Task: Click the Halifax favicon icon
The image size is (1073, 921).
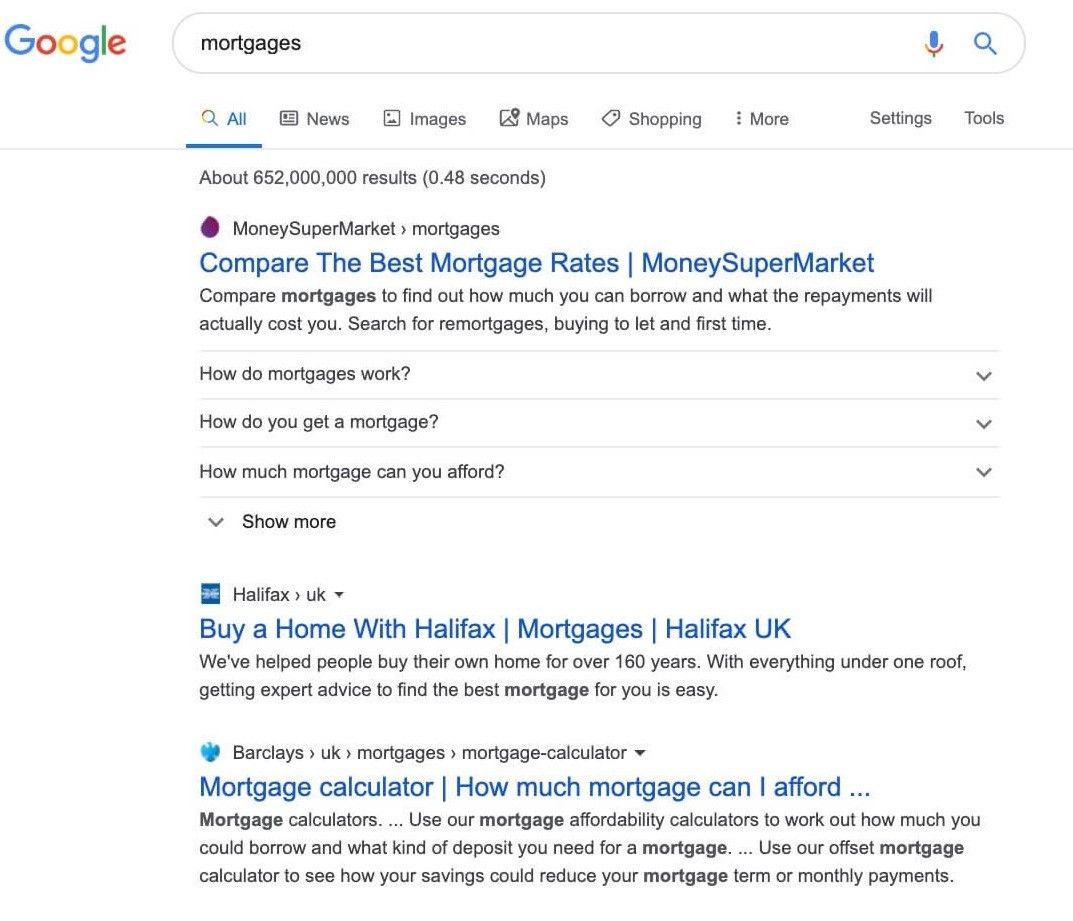Action: (x=210, y=593)
